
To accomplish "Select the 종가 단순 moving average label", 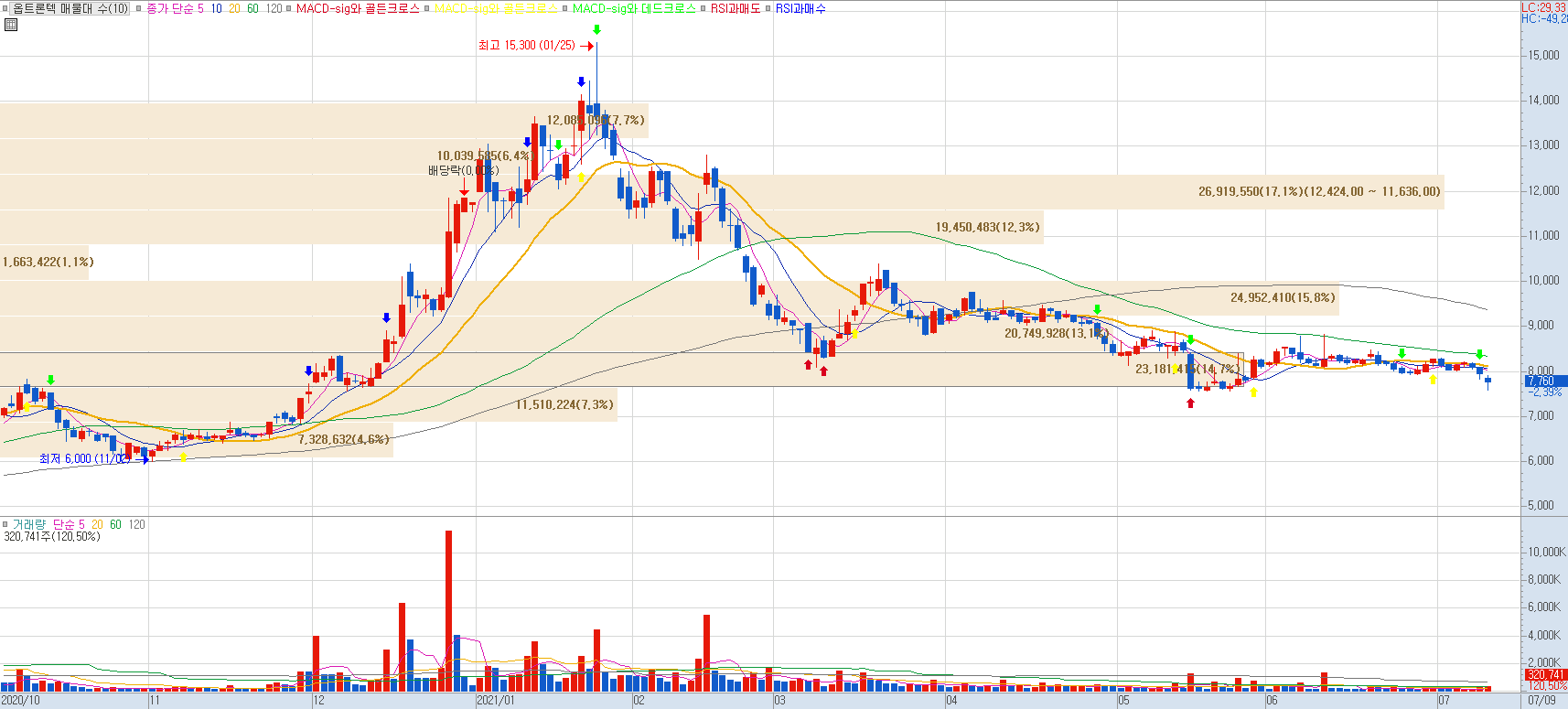I will click(170, 8).
